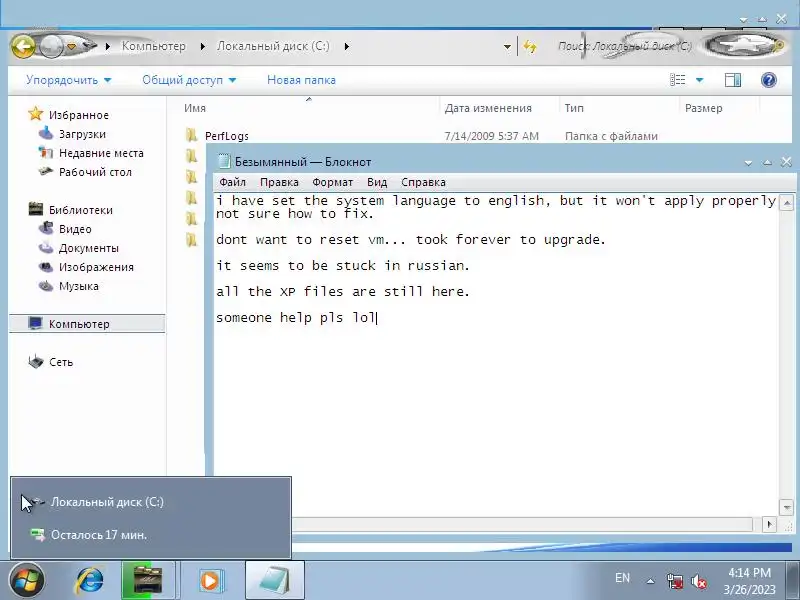Switch to Notepad taskbar button

(274, 580)
